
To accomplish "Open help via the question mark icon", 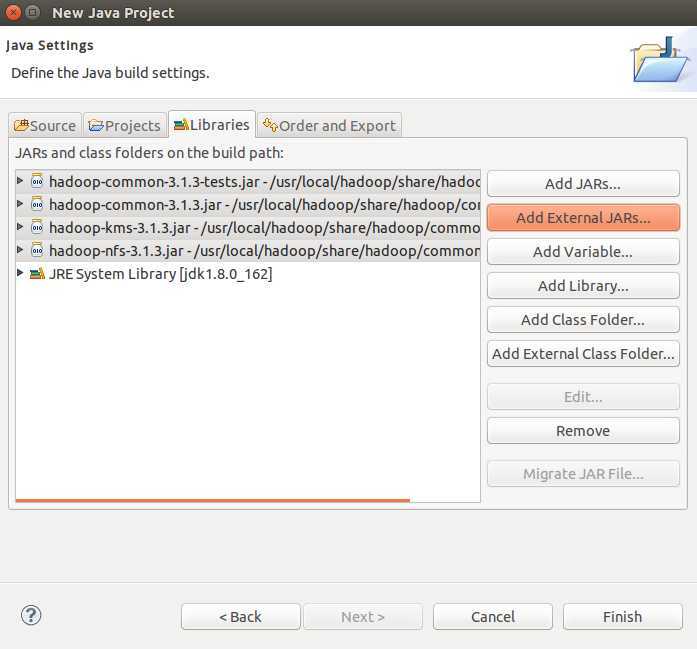I will (31, 616).
